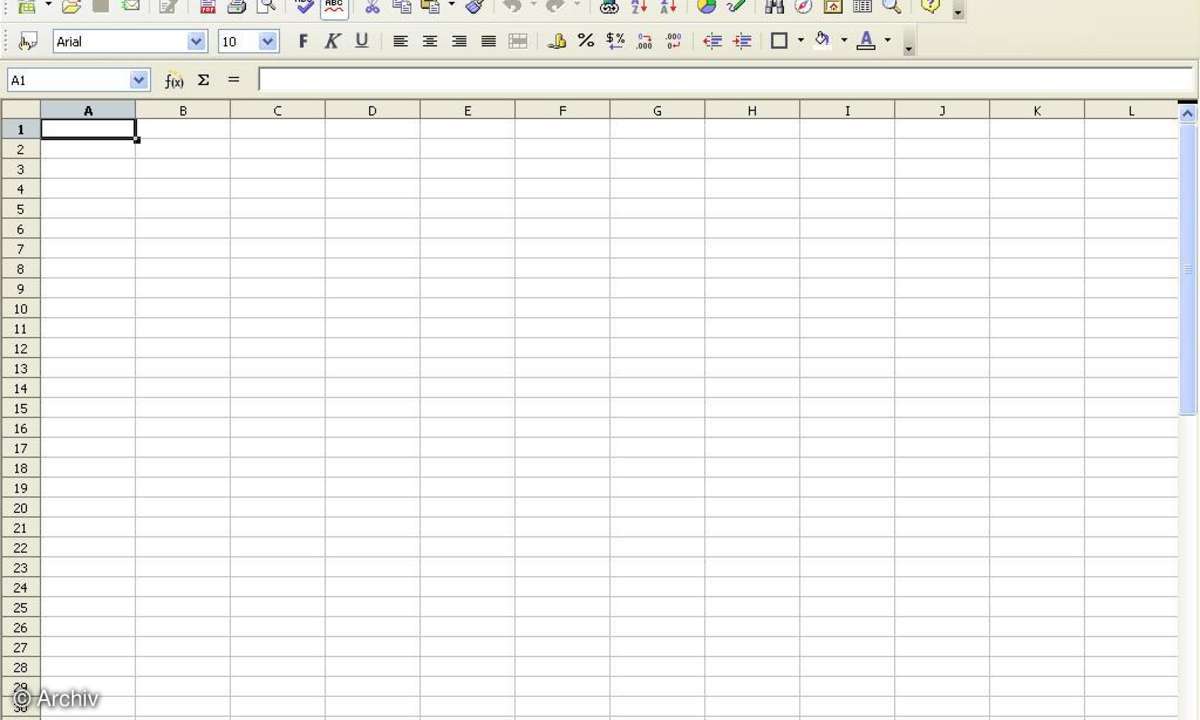Open the font size dropdown list
The image size is (1200, 720).
[268, 41]
